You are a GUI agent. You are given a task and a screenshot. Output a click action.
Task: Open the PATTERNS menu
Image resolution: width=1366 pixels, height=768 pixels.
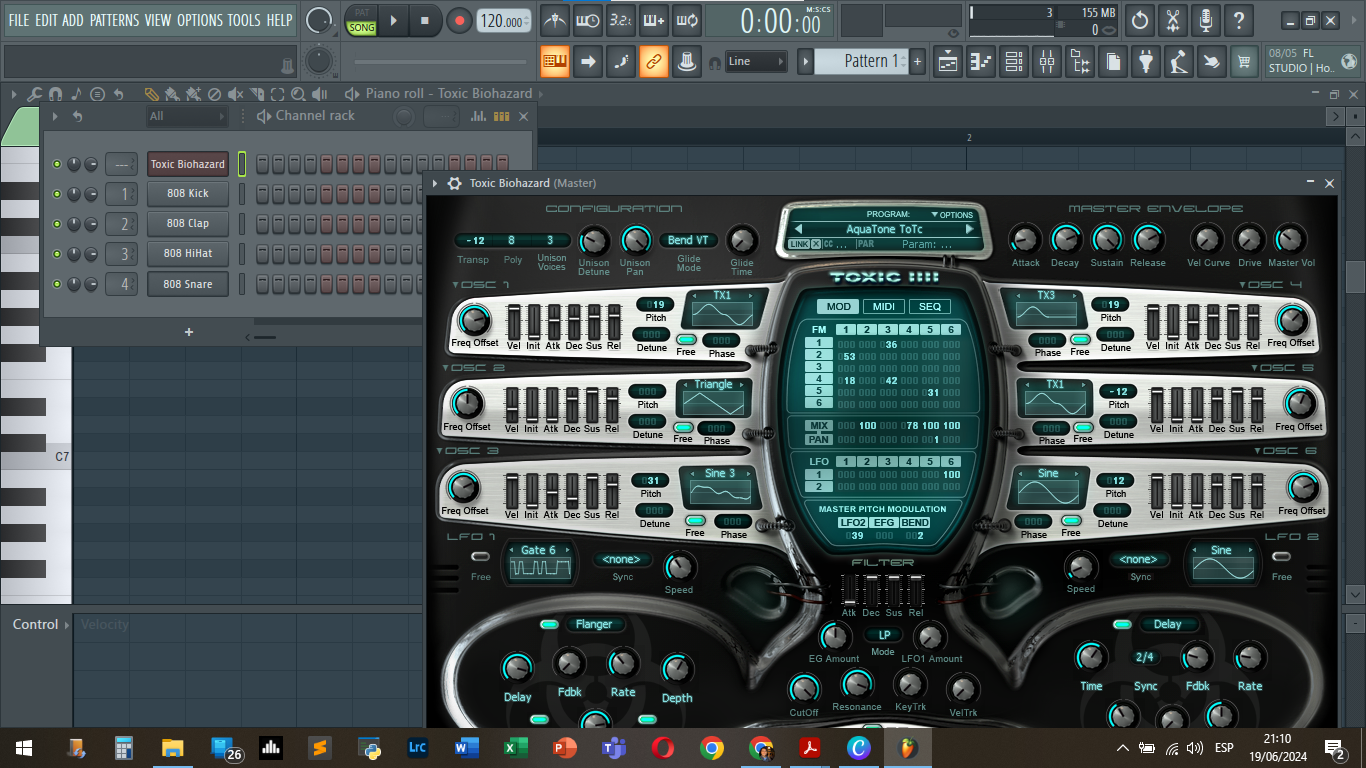coord(114,20)
